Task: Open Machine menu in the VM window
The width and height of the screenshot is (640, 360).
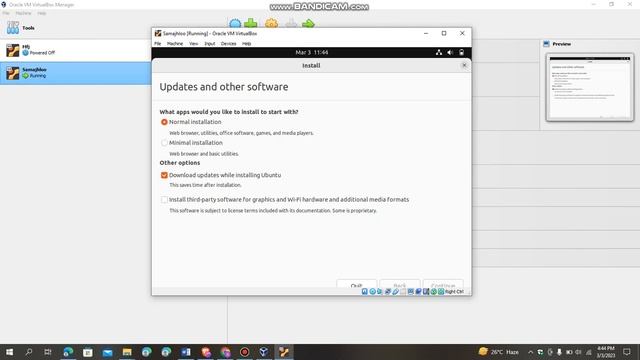Action: 175,44
